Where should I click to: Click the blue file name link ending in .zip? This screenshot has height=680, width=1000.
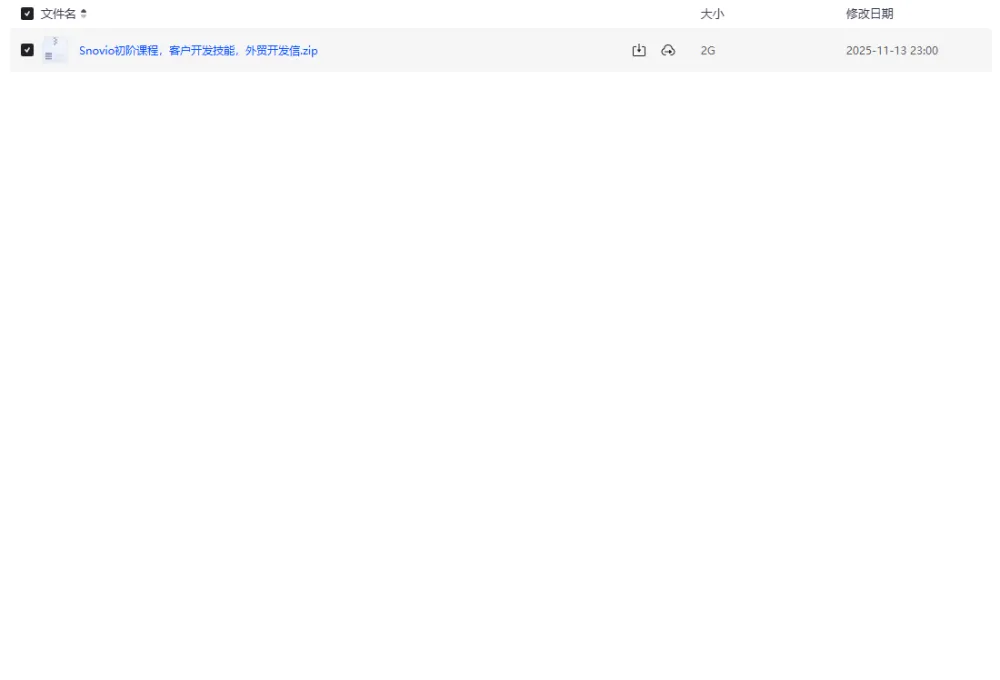(197, 49)
